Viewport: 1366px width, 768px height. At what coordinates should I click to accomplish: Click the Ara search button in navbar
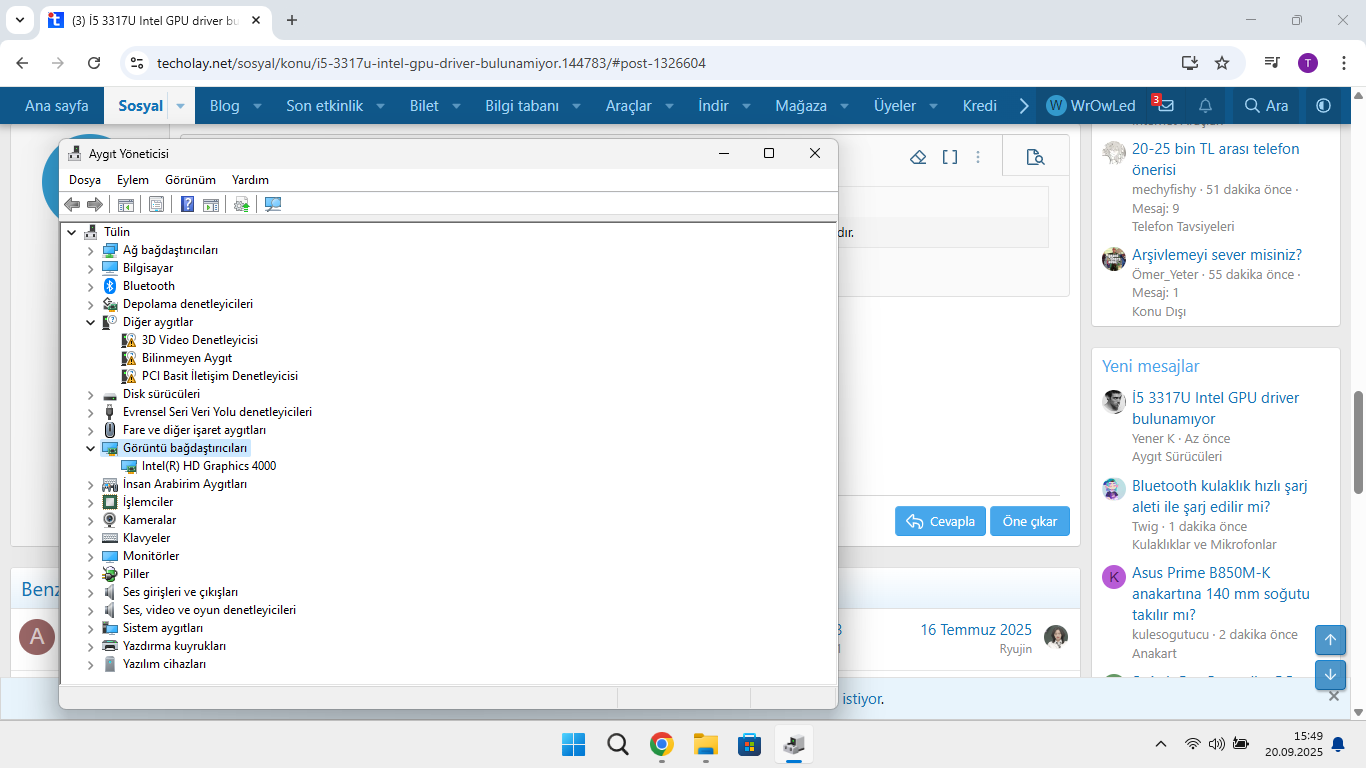[x=1266, y=105]
